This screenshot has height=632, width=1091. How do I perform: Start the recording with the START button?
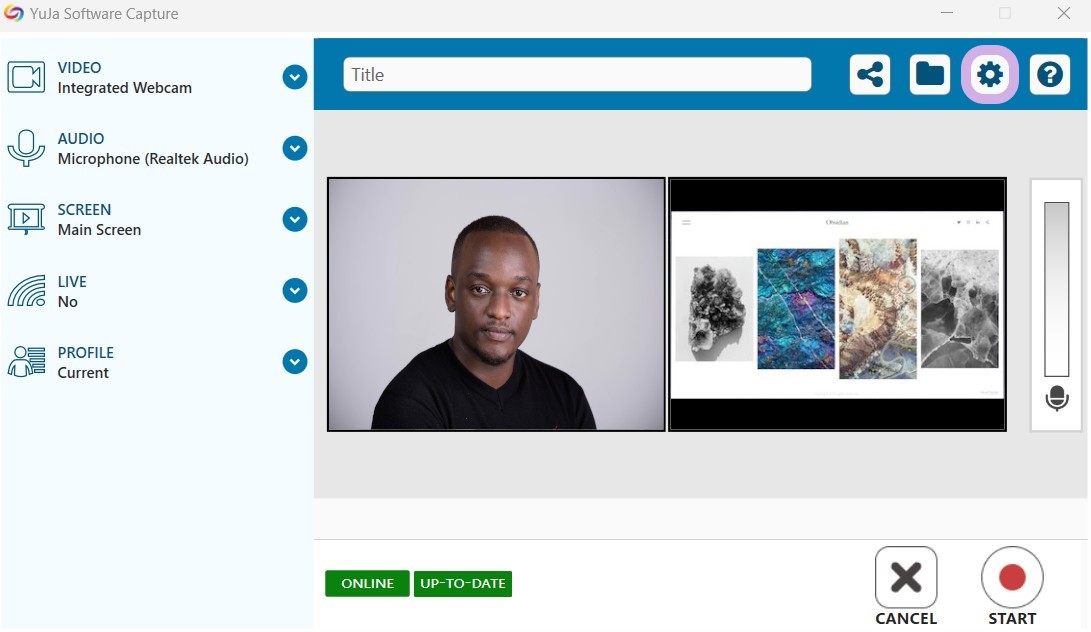pos(1012,586)
